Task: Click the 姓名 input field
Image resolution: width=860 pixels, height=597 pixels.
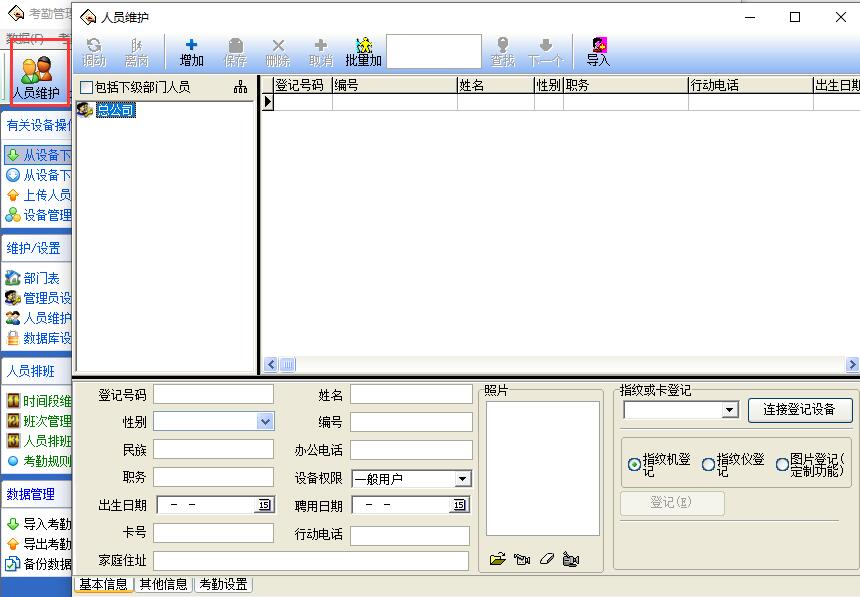Action: pyautogui.click(x=411, y=395)
